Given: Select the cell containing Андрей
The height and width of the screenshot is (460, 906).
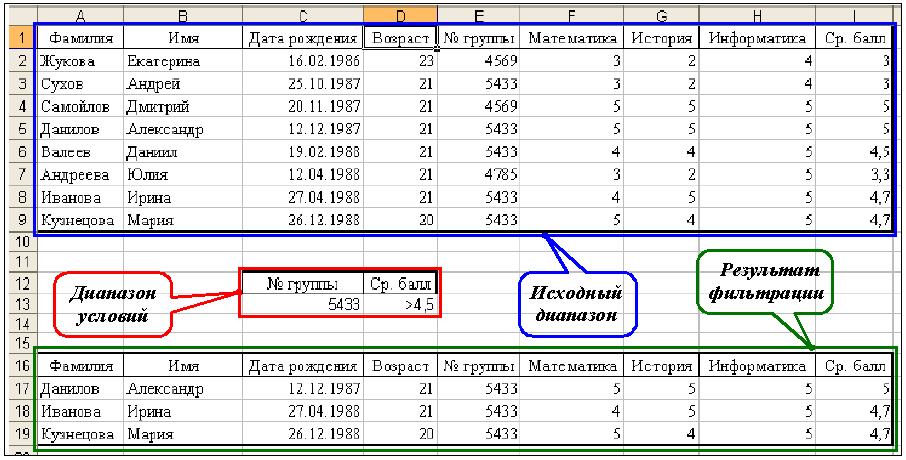Looking at the screenshot, I should coord(183,83).
